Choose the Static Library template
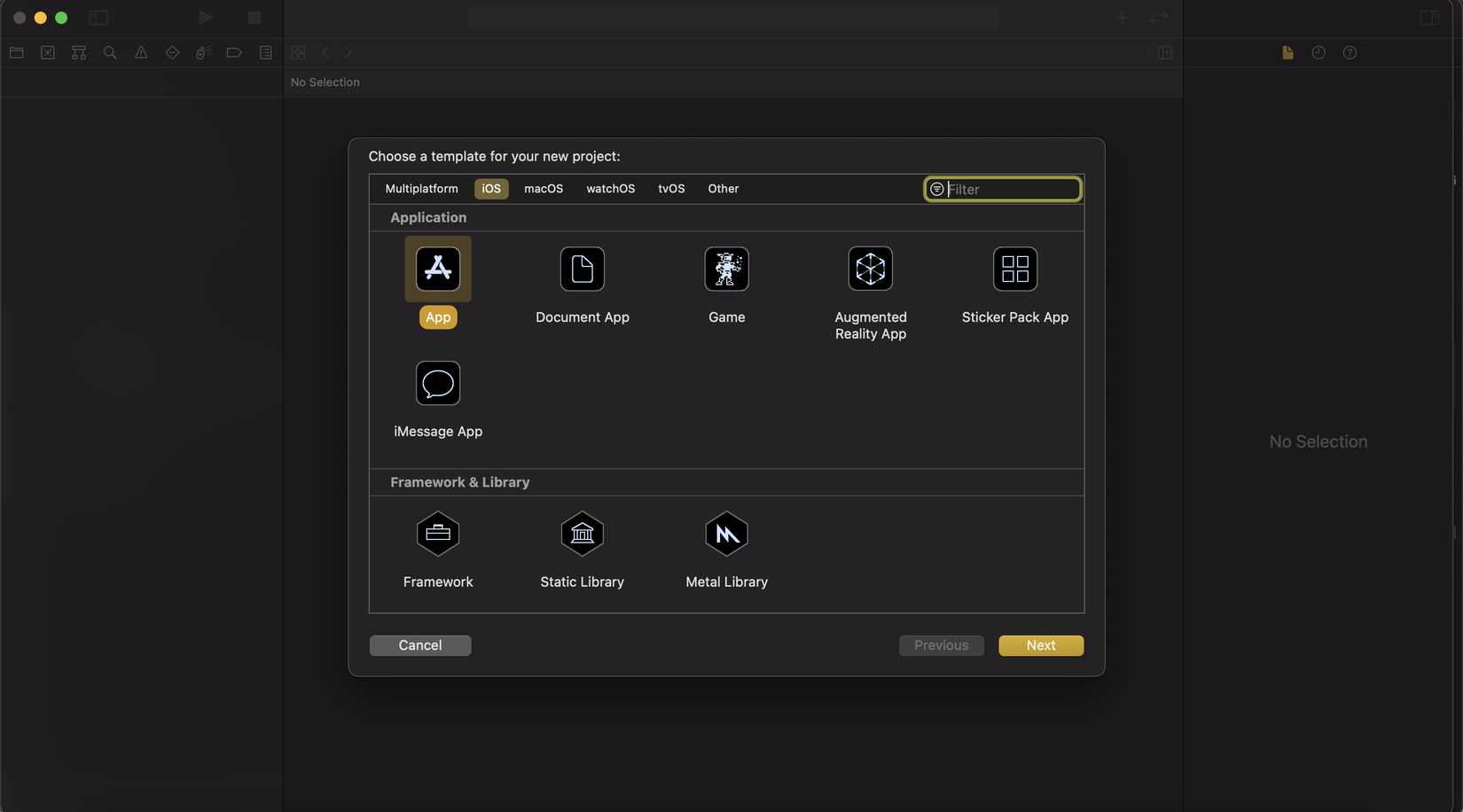The width and height of the screenshot is (1463, 812). 583,534
